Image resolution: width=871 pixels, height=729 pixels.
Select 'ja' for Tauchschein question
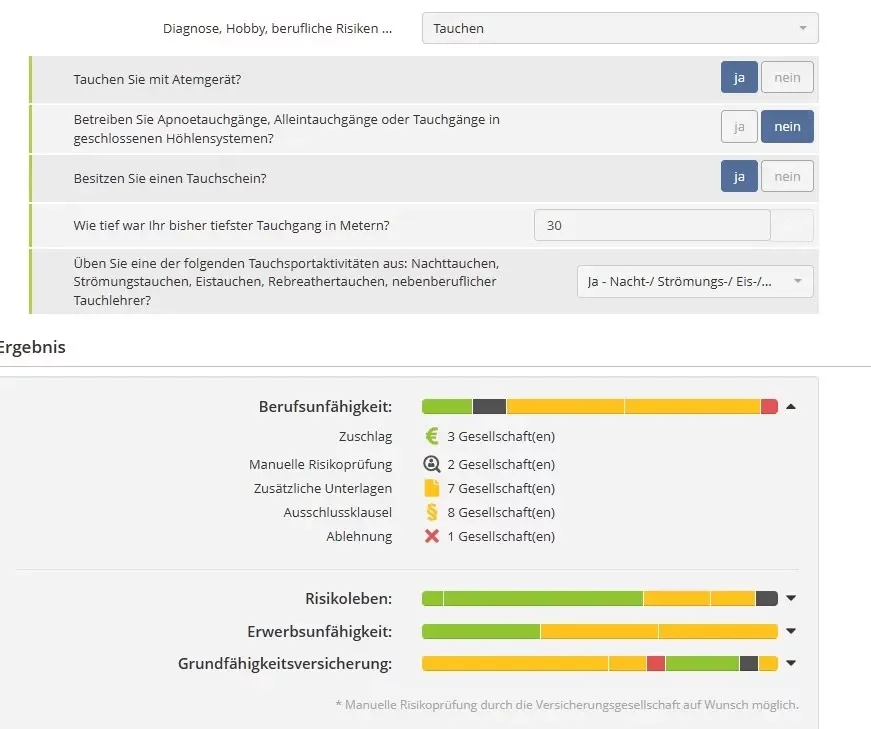click(x=739, y=177)
